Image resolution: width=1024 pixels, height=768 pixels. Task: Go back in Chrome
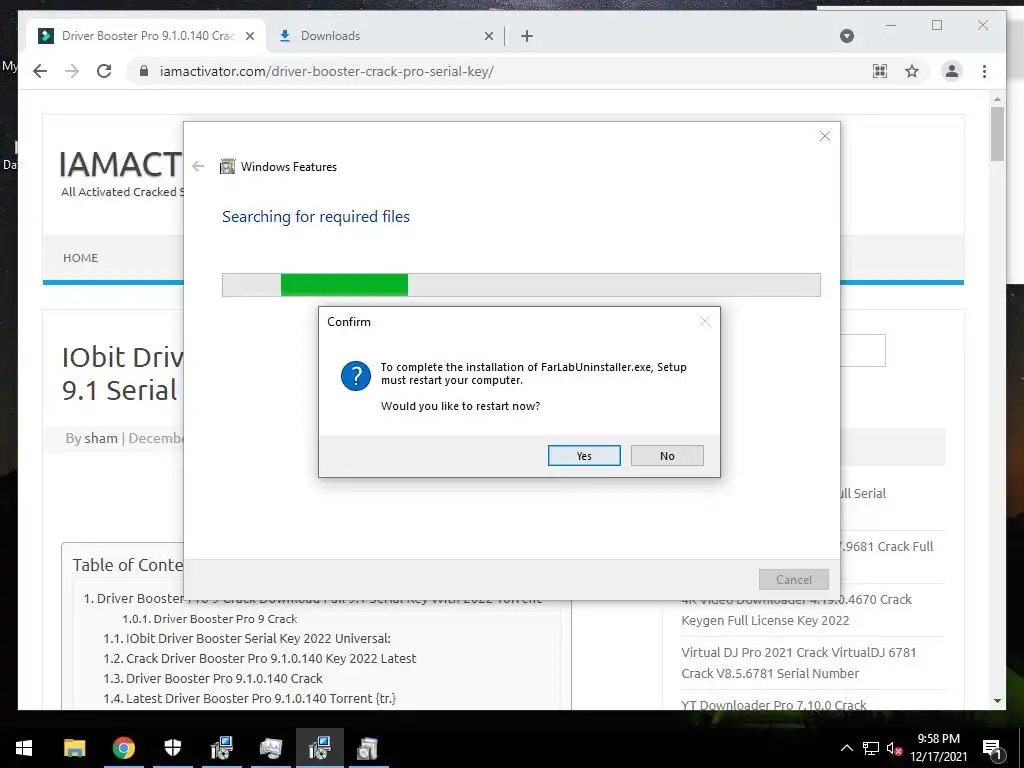[40, 71]
